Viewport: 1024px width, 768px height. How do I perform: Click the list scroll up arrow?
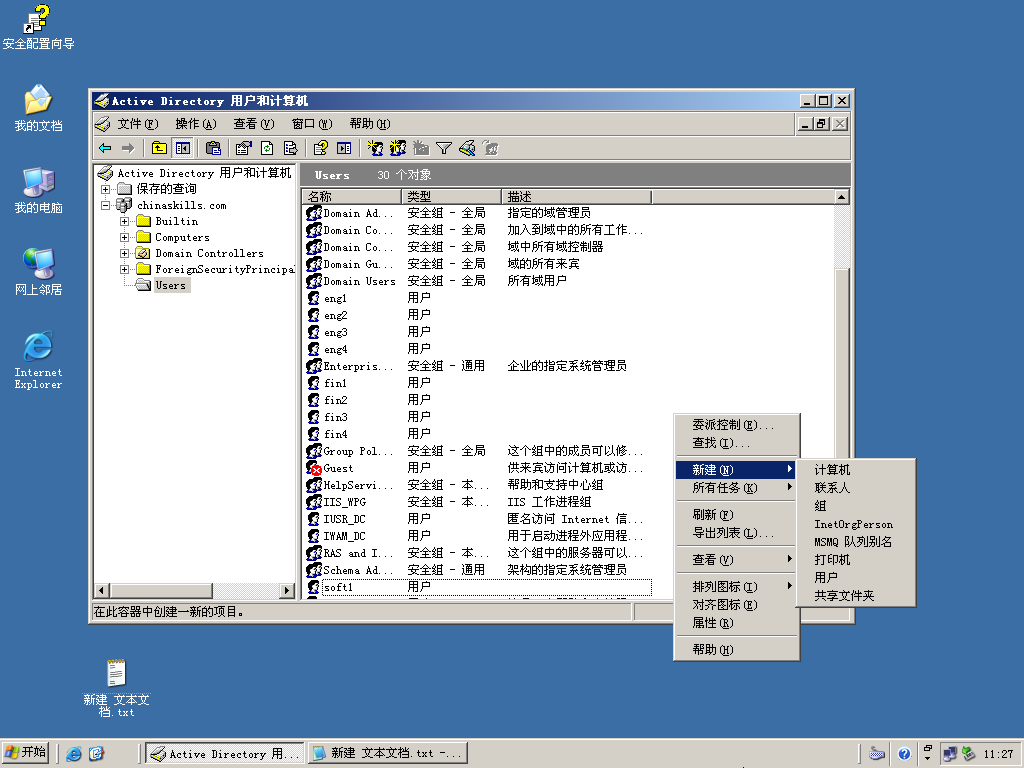[x=842, y=197]
